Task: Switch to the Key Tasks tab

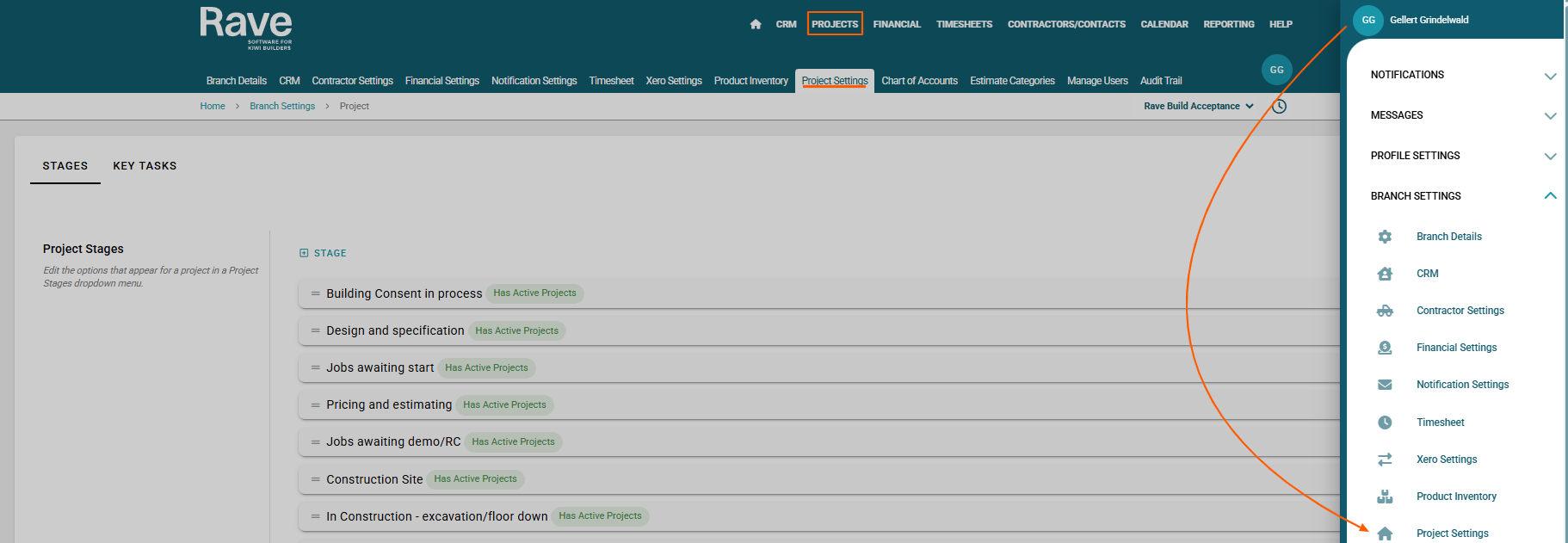Action: [x=145, y=166]
